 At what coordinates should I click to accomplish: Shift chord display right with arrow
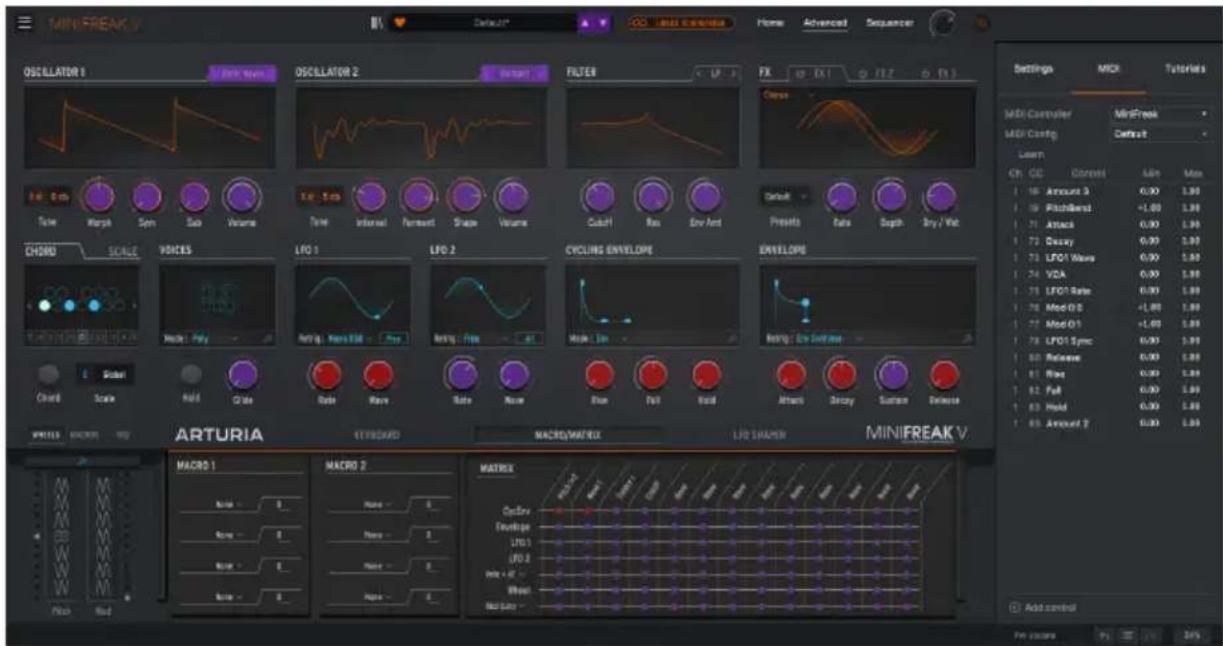(136, 306)
